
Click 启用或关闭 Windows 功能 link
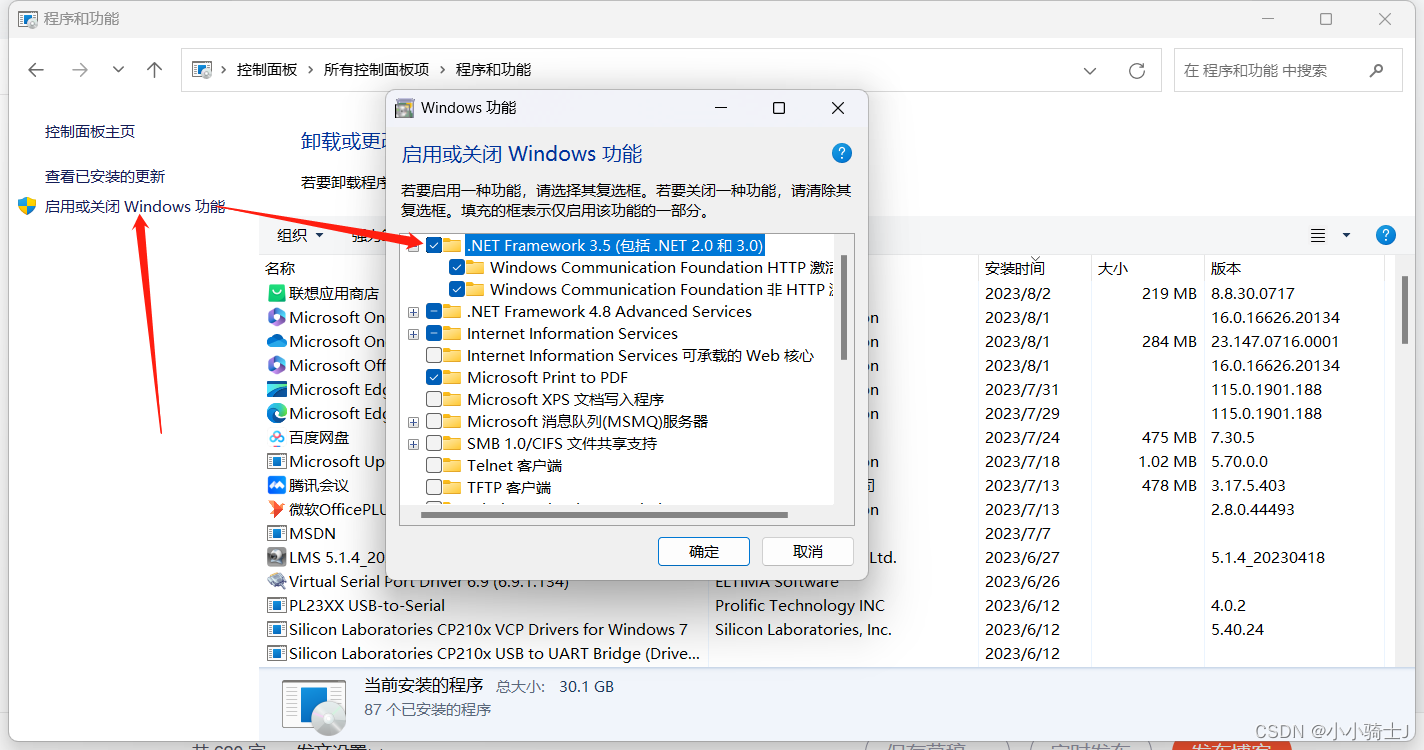click(135, 207)
